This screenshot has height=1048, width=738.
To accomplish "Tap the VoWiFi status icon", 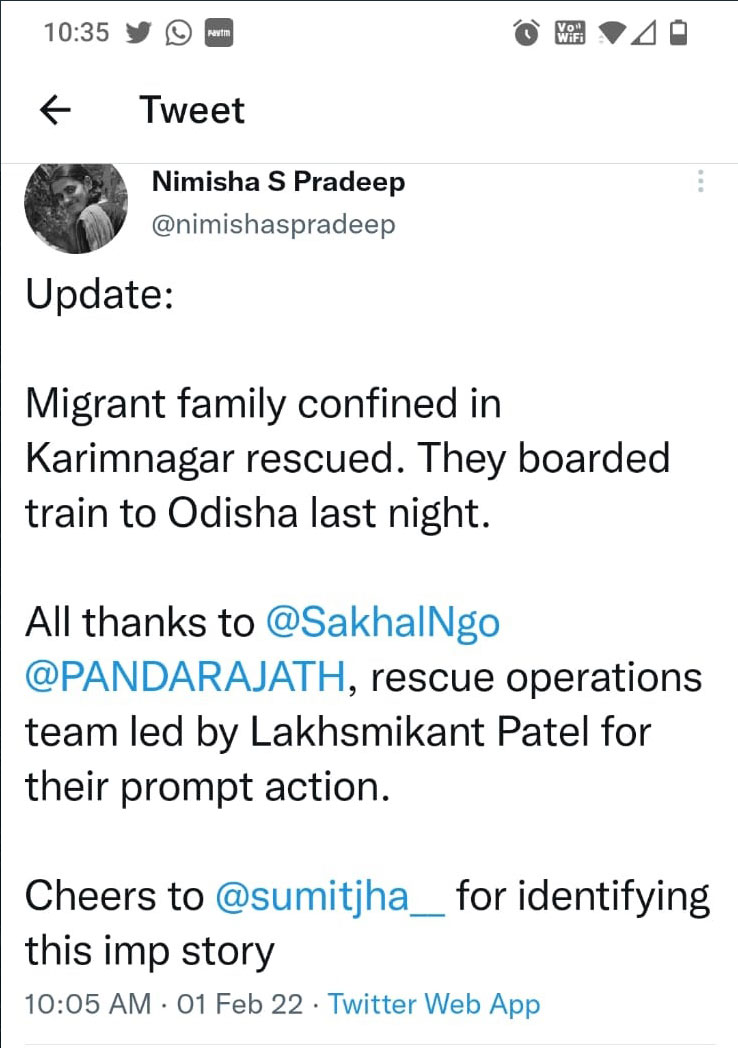I will tap(570, 32).
